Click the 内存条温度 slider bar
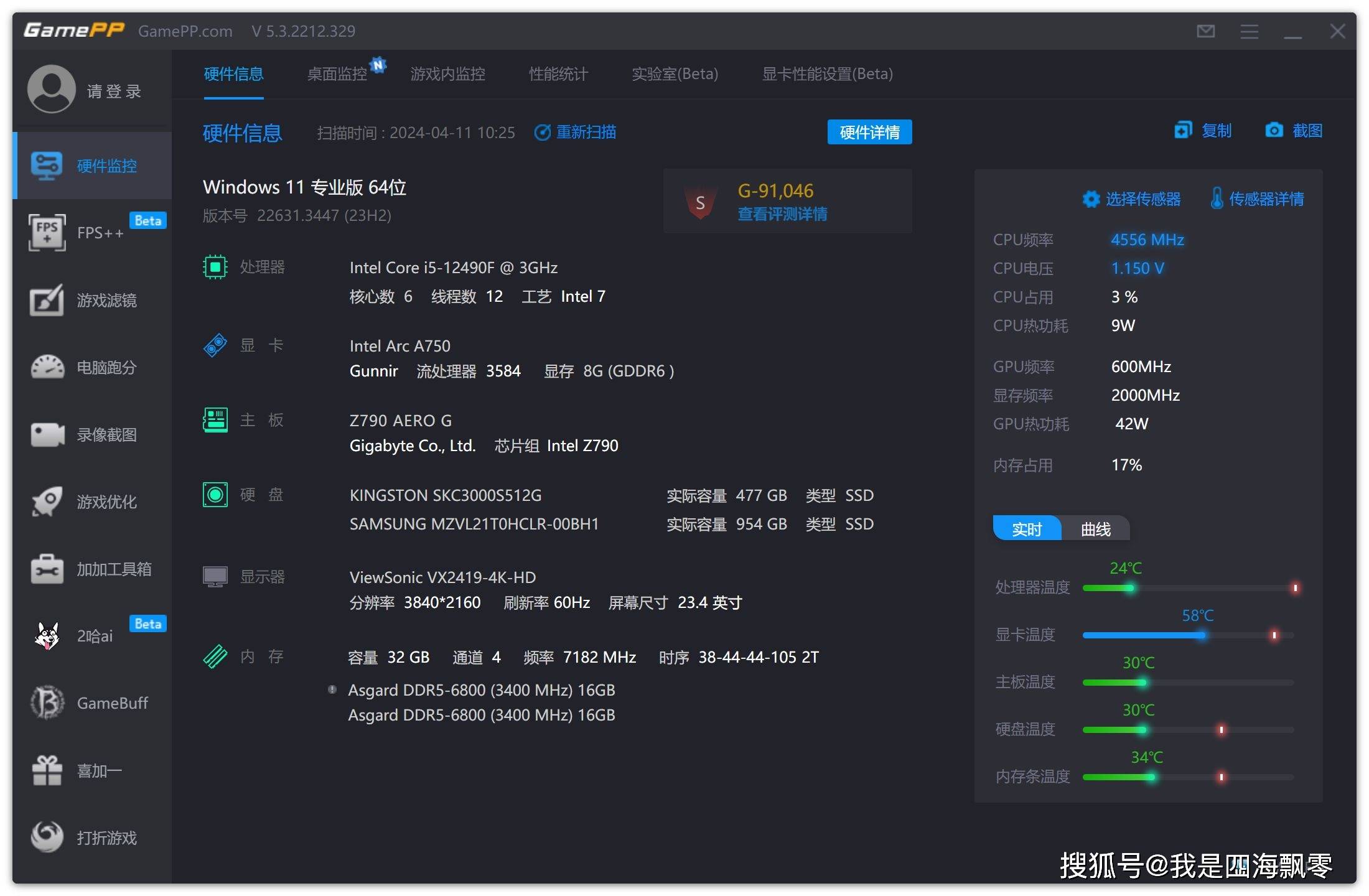The height and width of the screenshot is (896, 1369). tap(1189, 777)
